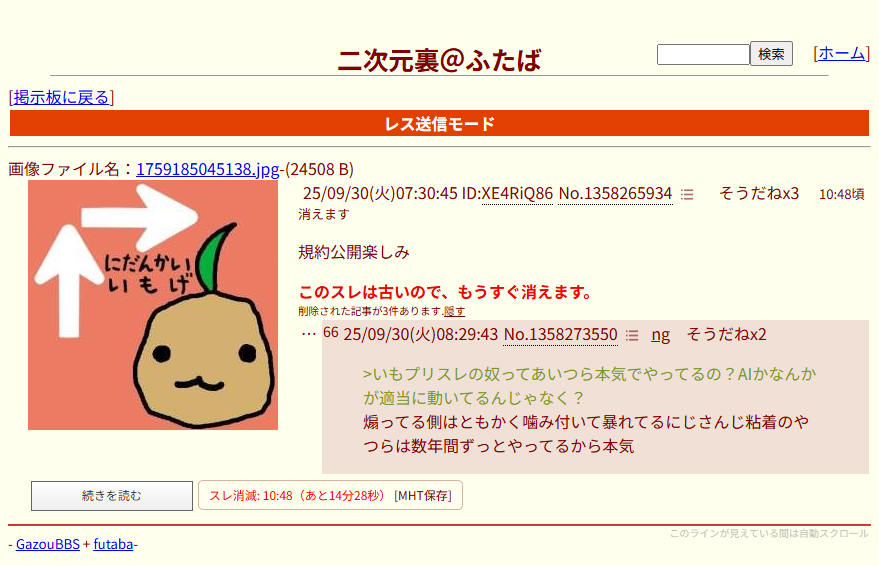View the potato thumbnail image

pos(153,305)
